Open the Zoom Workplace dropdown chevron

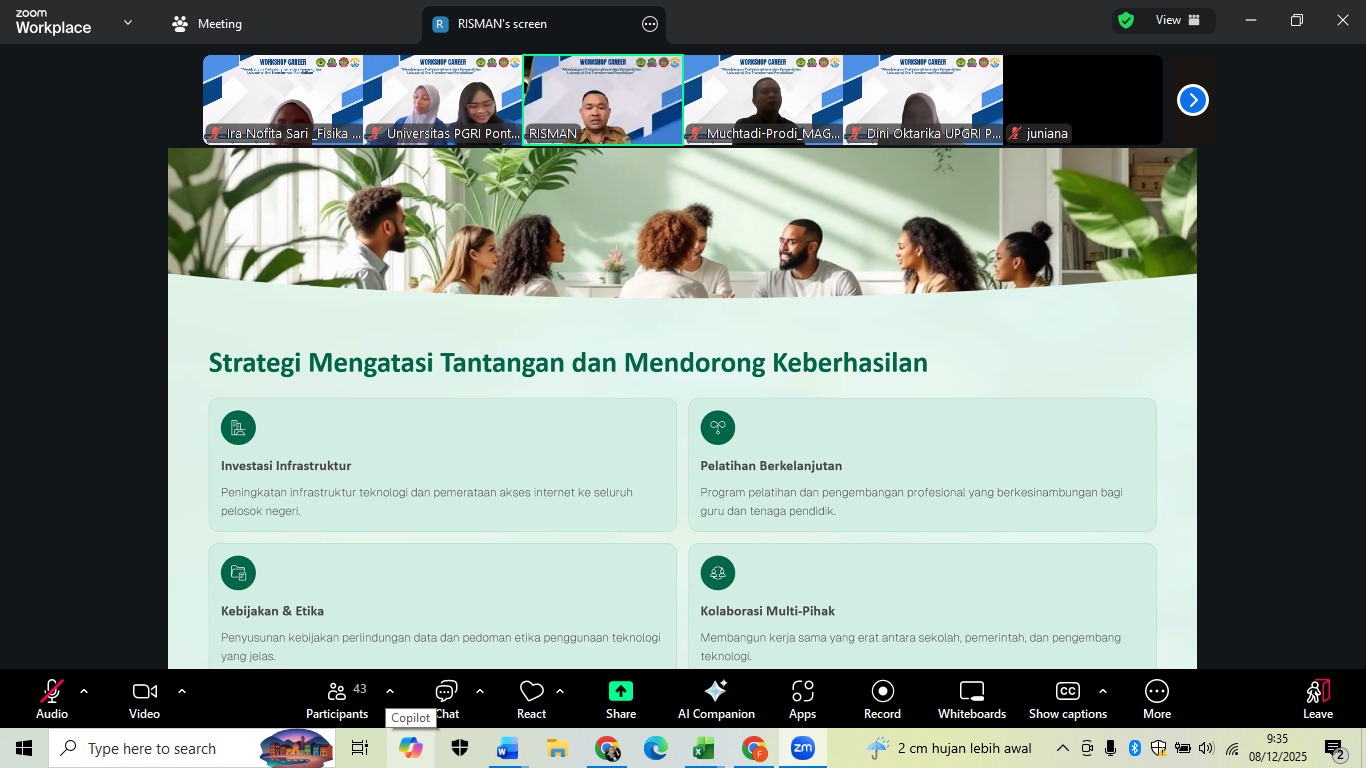click(127, 23)
